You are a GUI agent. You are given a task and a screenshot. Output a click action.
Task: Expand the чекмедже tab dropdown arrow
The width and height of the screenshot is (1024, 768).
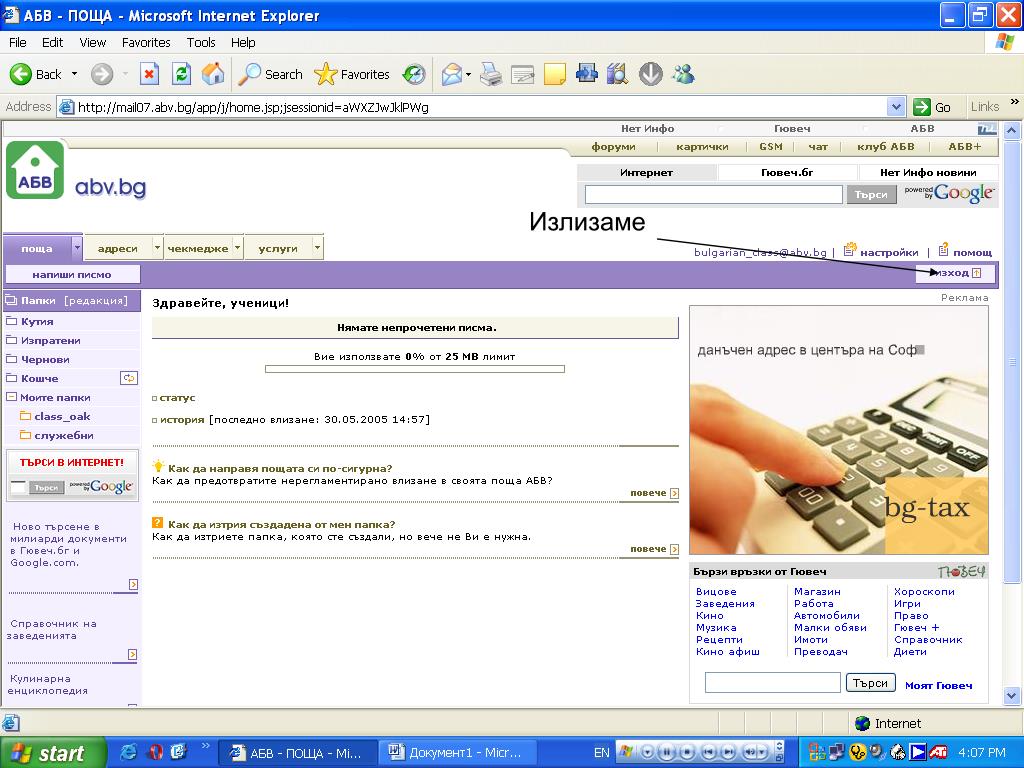point(238,248)
